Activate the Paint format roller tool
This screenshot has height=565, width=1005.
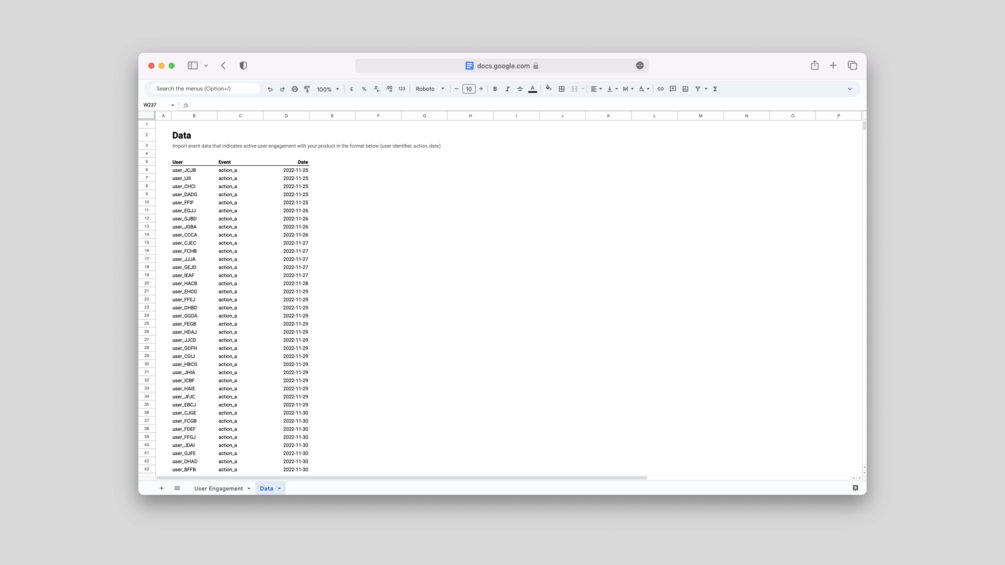click(x=307, y=89)
